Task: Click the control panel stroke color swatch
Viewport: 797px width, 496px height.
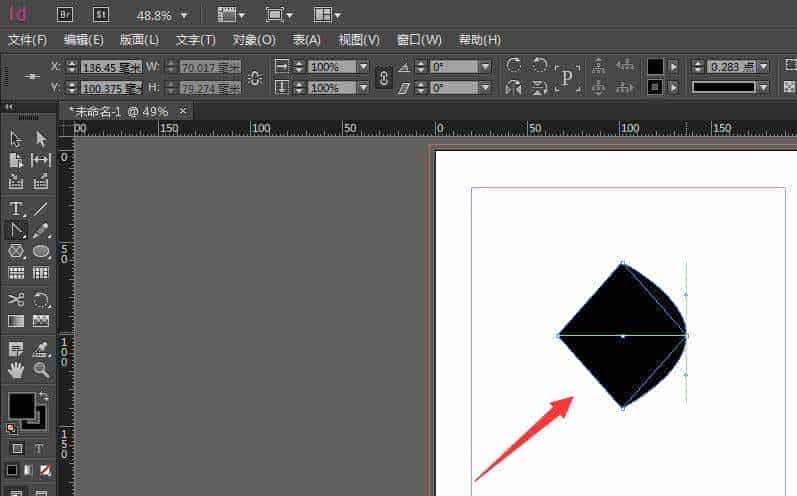Action: (x=655, y=88)
